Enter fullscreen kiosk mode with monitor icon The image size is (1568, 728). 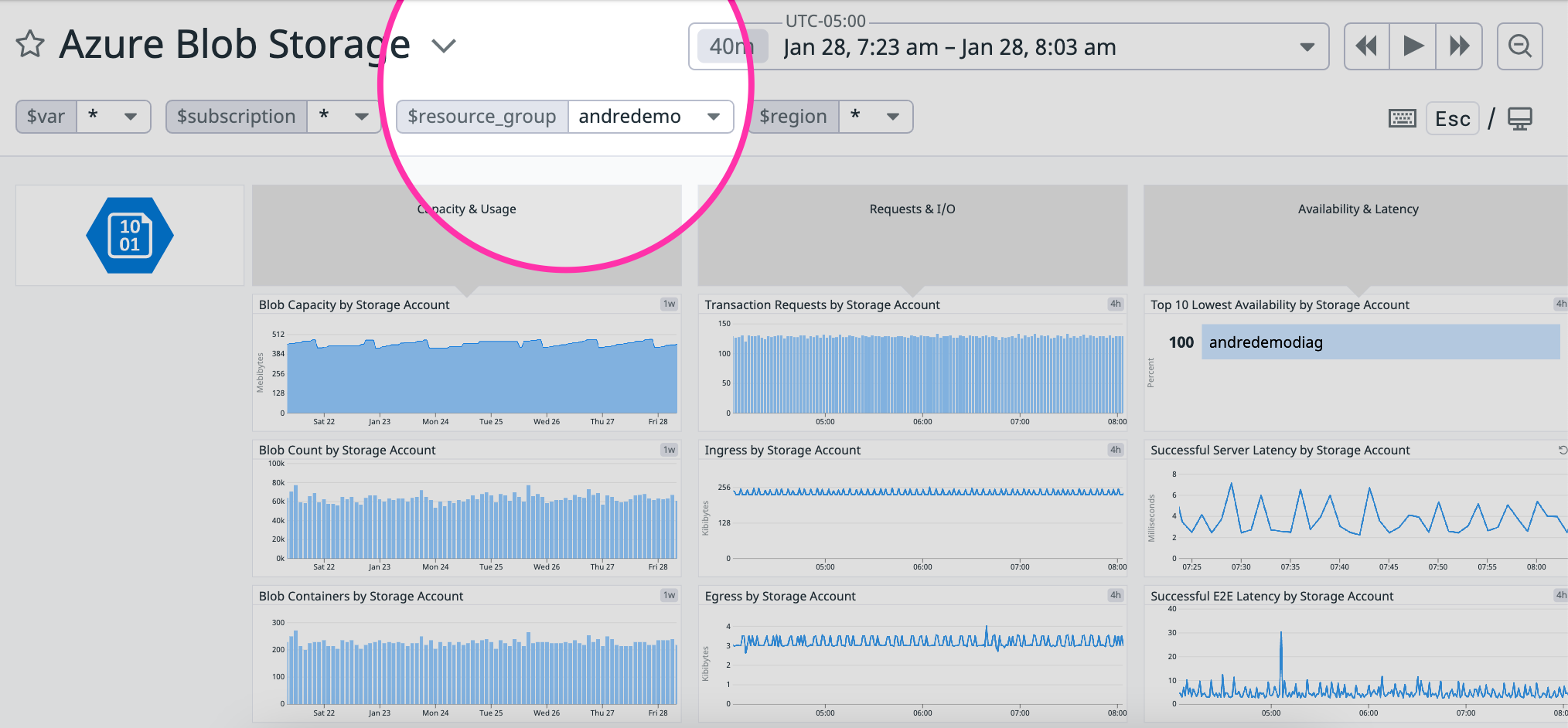[1519, 117]
